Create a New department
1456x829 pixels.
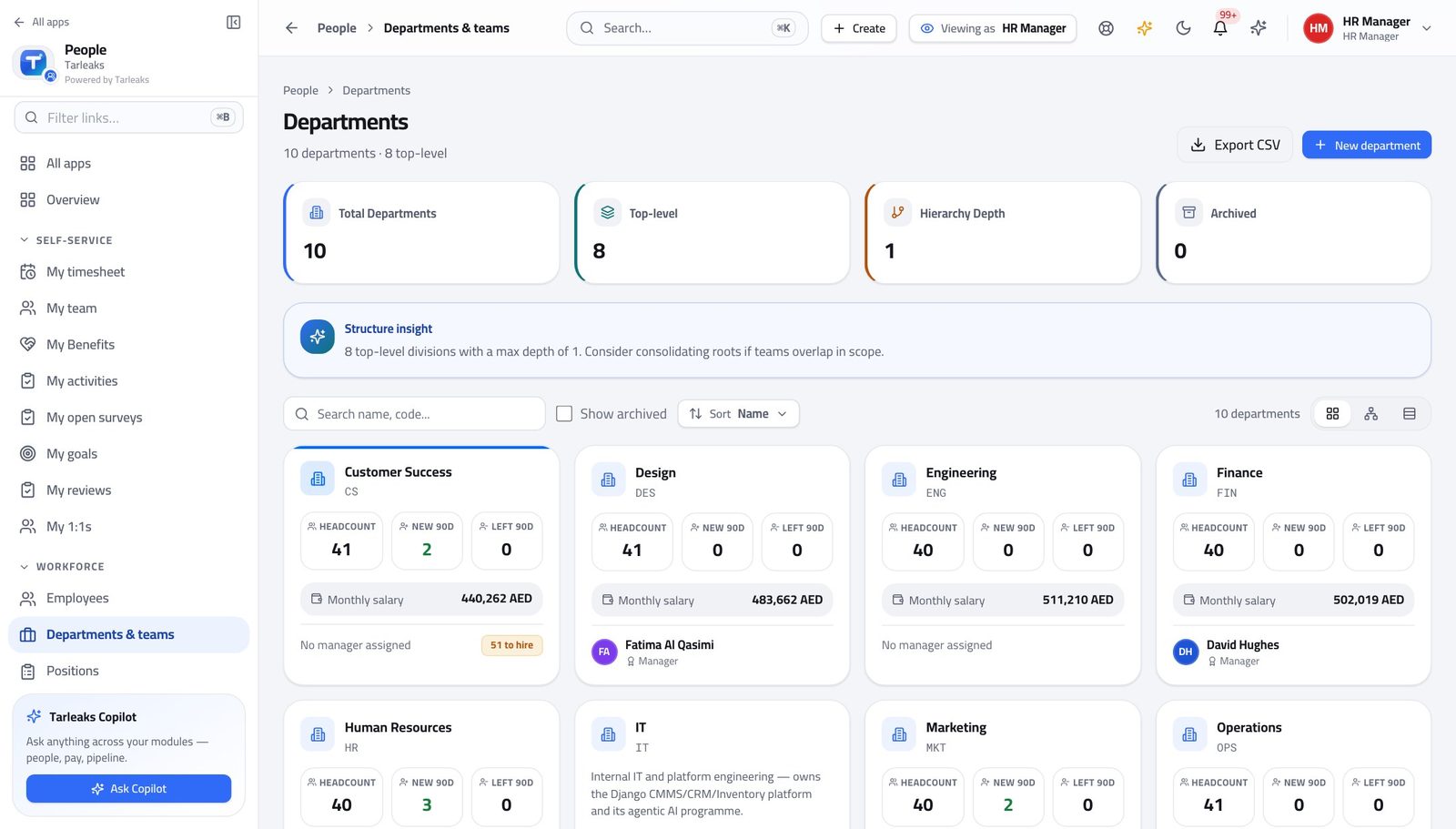point(1367,146)
